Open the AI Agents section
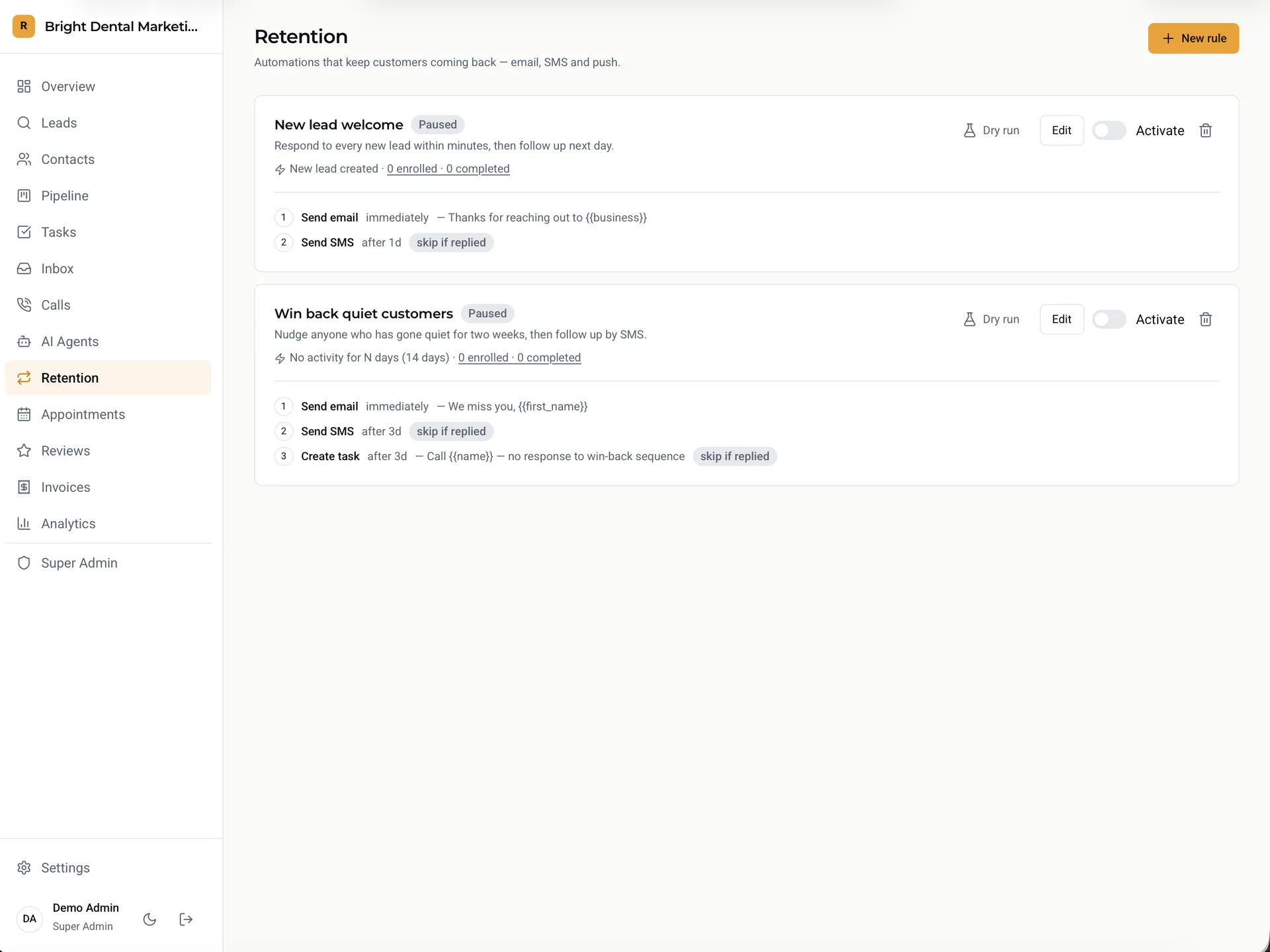 tap(108, 341)
